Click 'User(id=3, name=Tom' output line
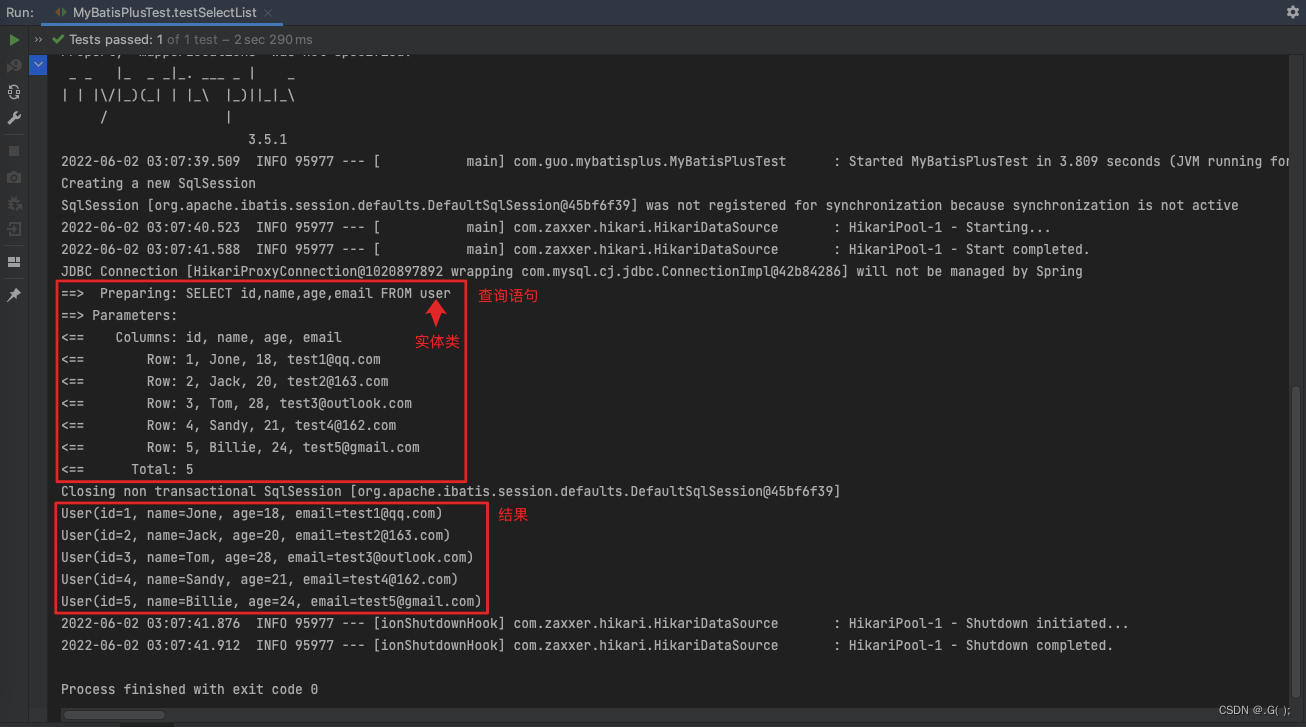This screenshot has width=1306, height=727. point(267,557)
